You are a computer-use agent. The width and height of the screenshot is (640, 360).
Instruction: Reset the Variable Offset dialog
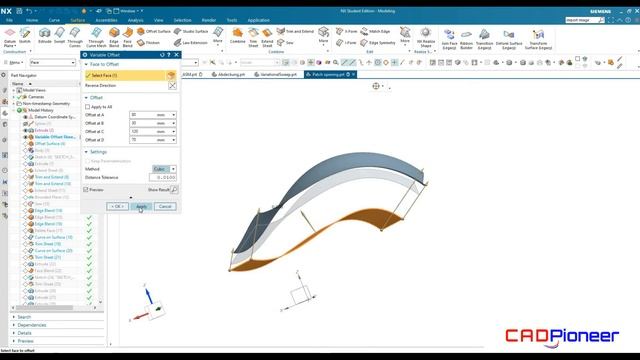tap(162, 55)
